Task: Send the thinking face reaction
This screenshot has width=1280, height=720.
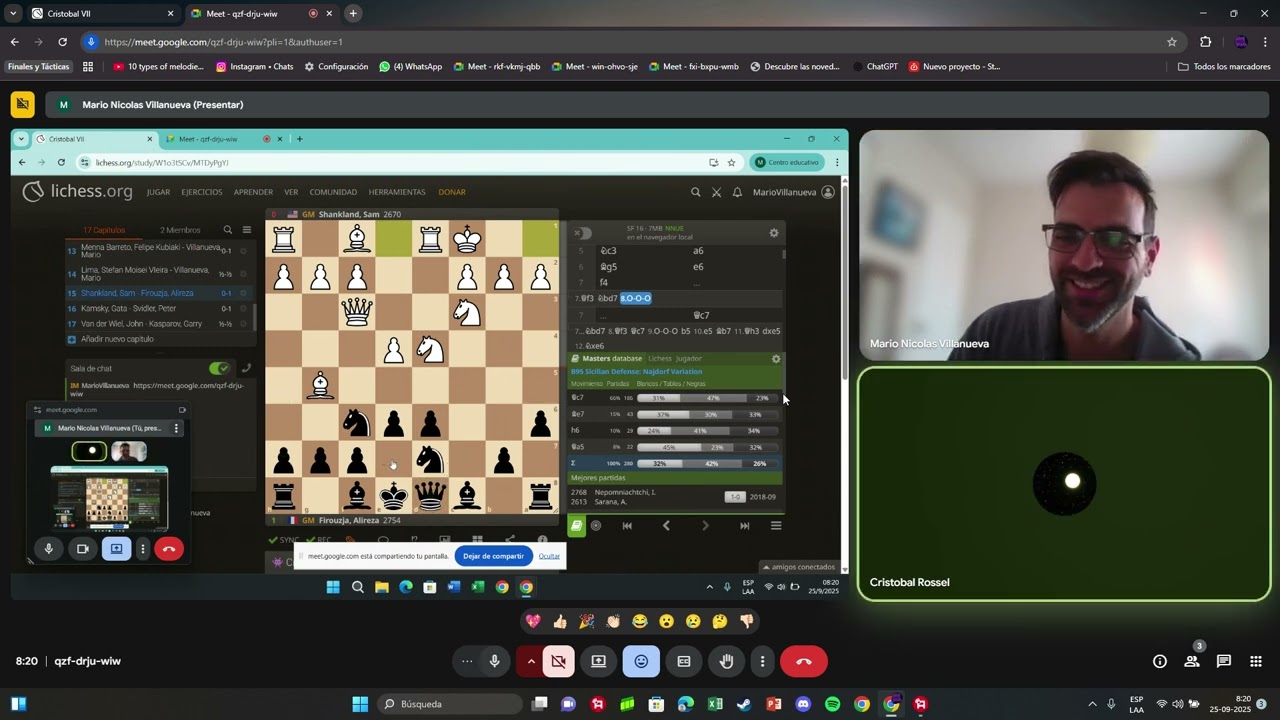Action: pyautogui.click(x=719, y=621)
